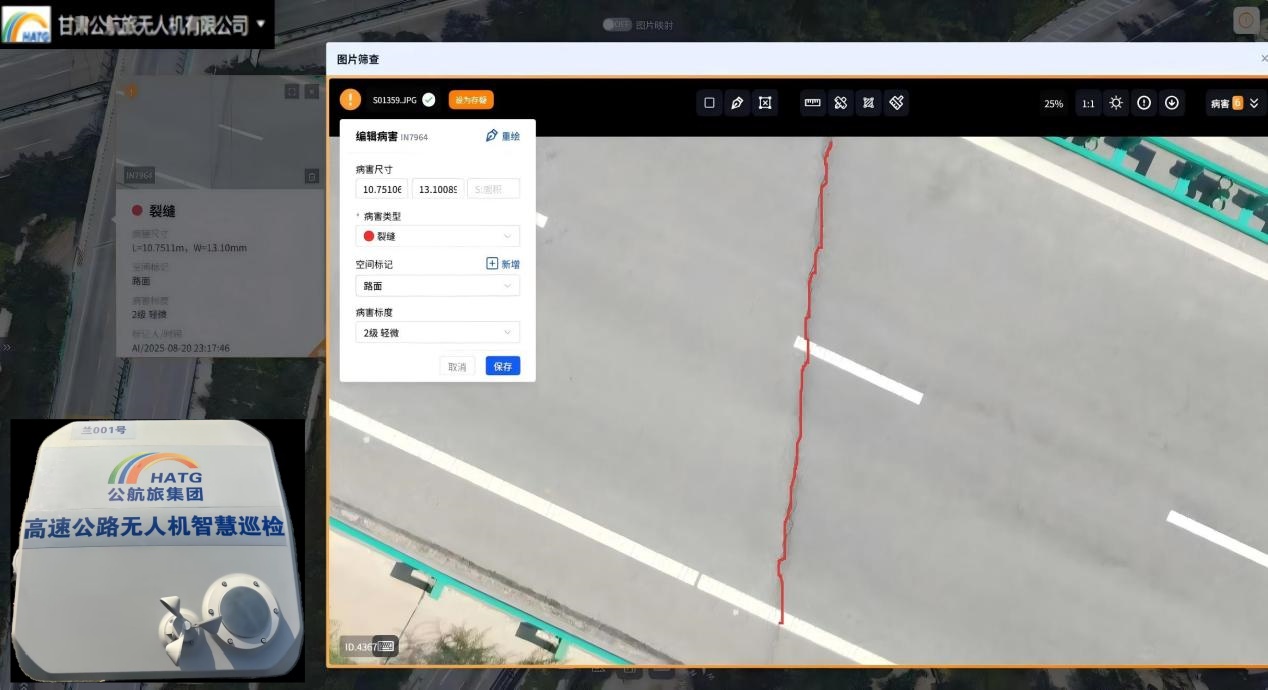The height and width of the screenshot is (690, 1268).
Task: Click the download arrow icon
Action: coord(1172,103)
